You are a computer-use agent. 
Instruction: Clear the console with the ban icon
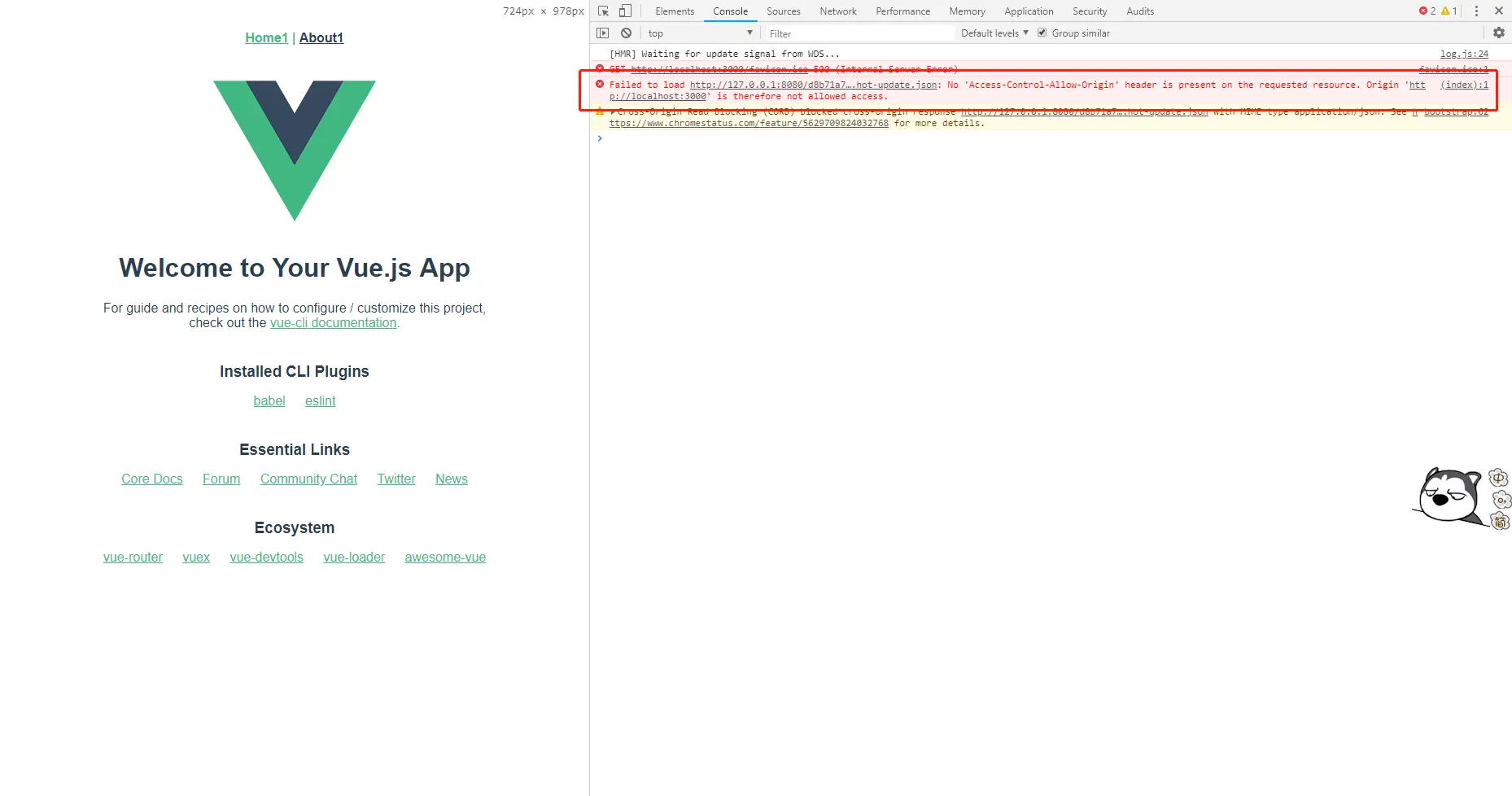click(626, 33)
